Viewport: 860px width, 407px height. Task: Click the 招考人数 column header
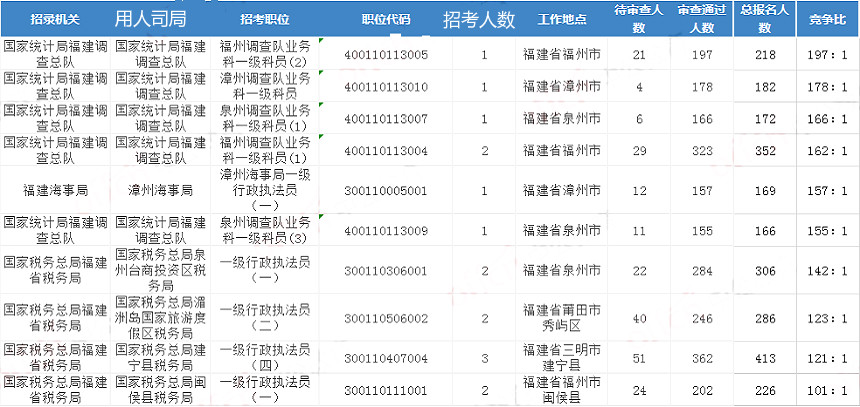coord(479,20)
